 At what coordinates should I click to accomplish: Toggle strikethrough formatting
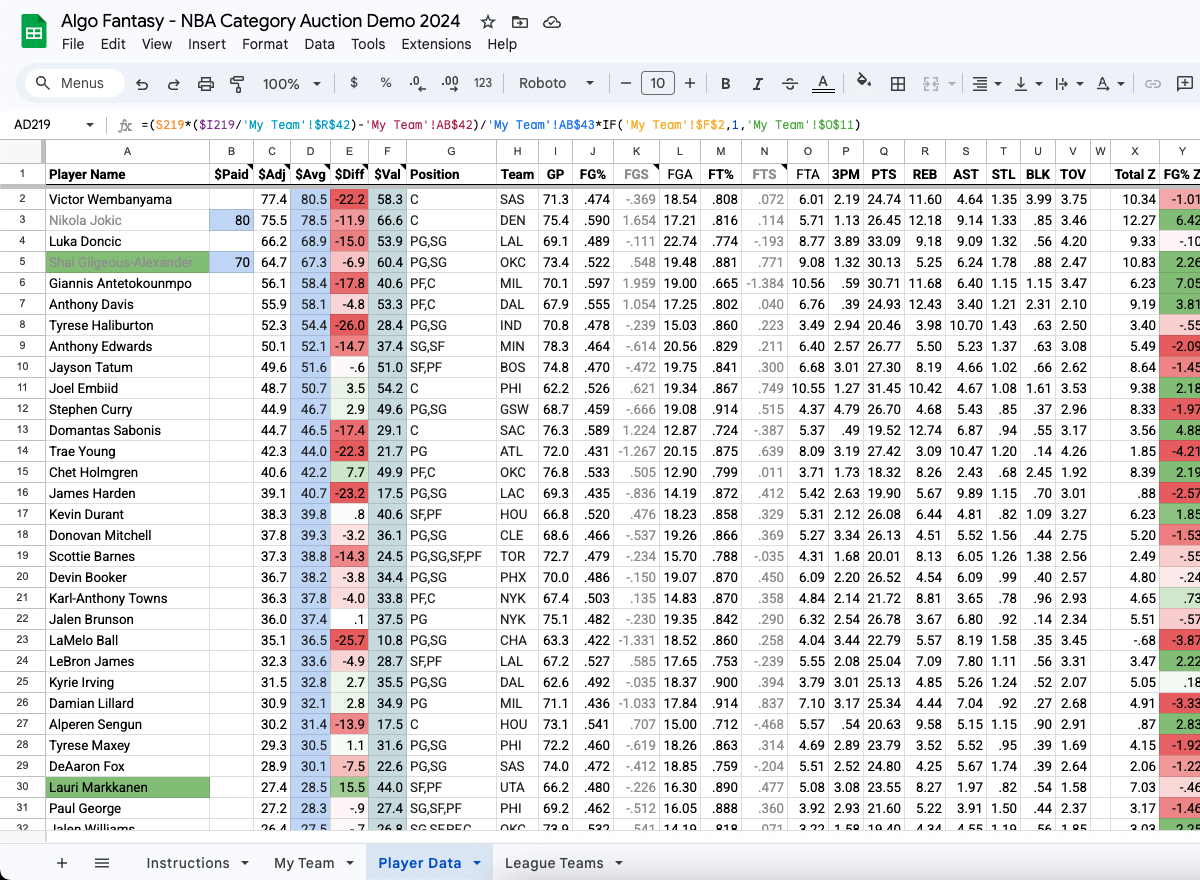(790, 84)
